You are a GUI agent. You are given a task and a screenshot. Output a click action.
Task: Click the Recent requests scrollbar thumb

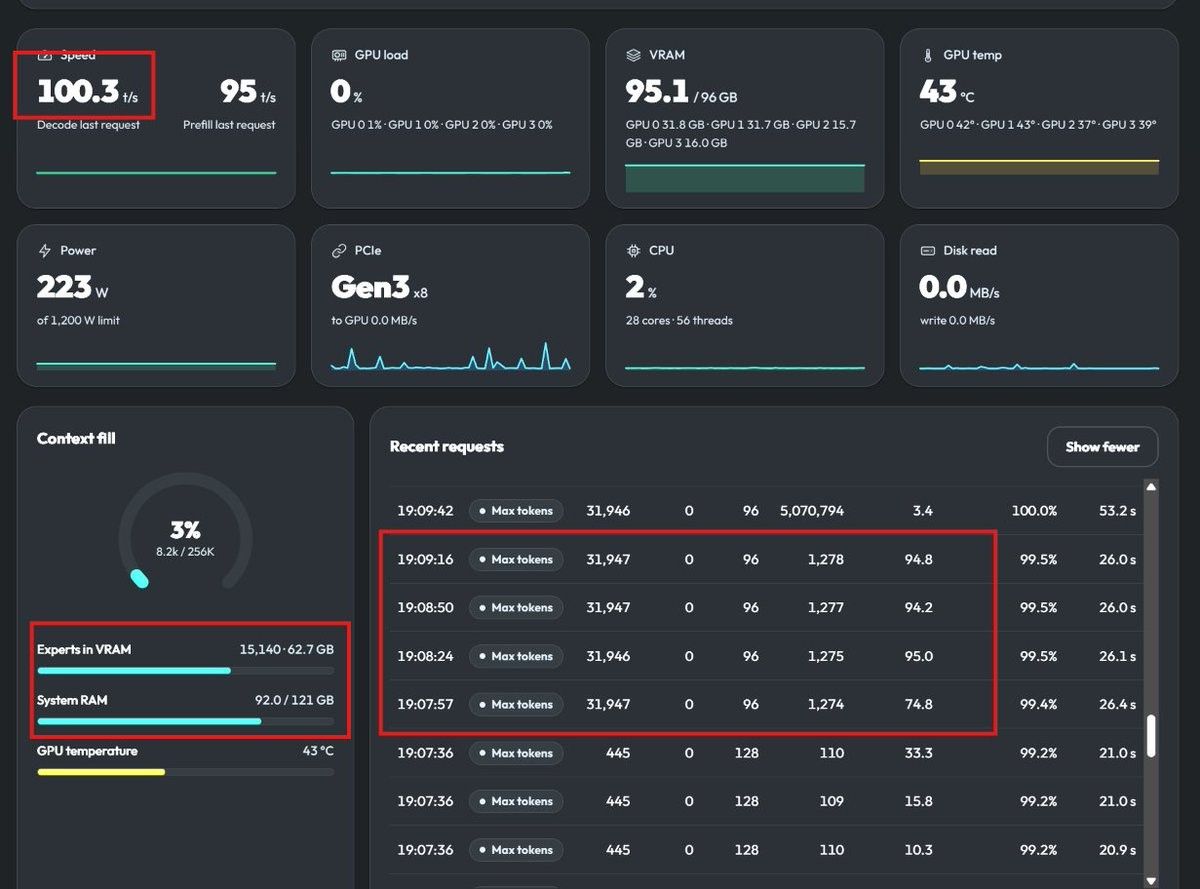(x=1151, y=736)
